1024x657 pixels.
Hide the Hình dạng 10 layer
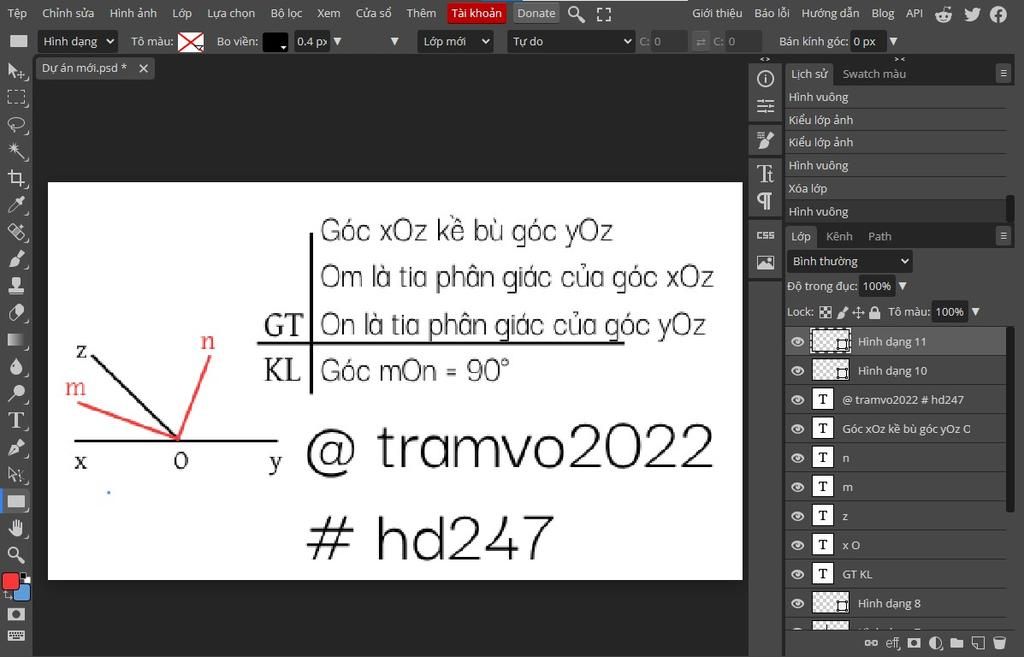pyautogui.click(x=797, y=371)
